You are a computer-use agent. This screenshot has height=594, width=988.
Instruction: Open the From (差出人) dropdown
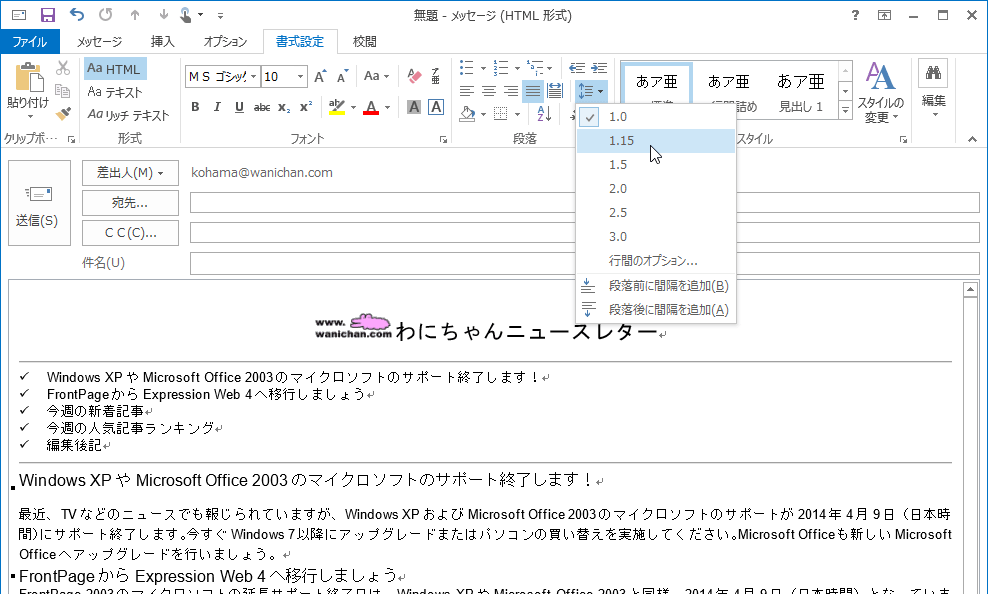click(x=130, y=173)
